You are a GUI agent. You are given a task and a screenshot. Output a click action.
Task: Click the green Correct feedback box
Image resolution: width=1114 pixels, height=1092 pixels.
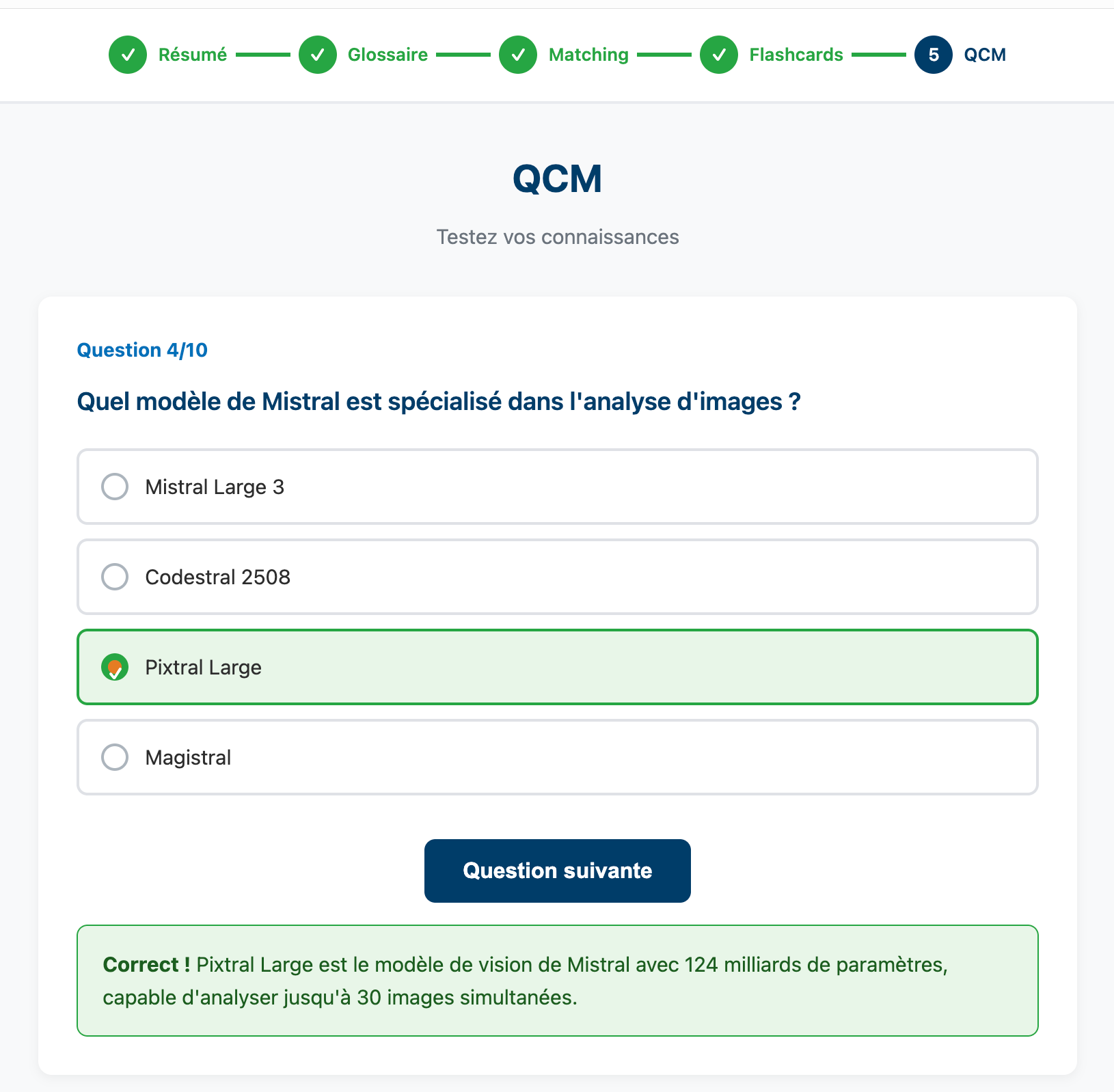(557, 981)
